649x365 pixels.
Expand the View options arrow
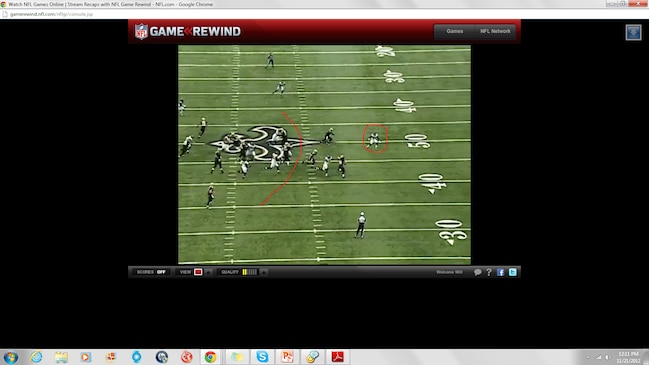[x=208, y=272]
